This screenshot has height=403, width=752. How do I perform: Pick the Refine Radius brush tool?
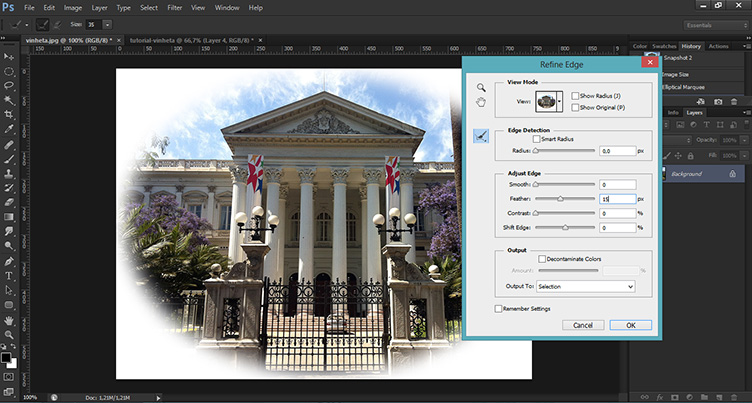tap(481, 138)
